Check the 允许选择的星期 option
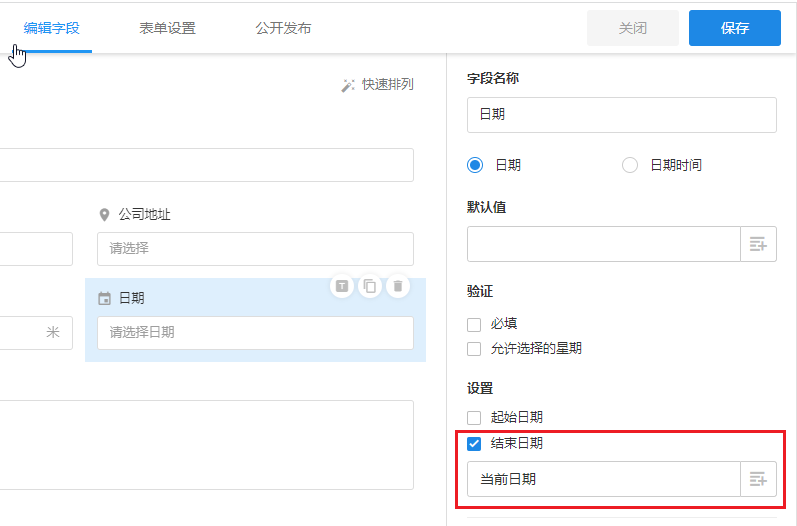This screenshot has width=797, height=526. click(x=474, y=349)
